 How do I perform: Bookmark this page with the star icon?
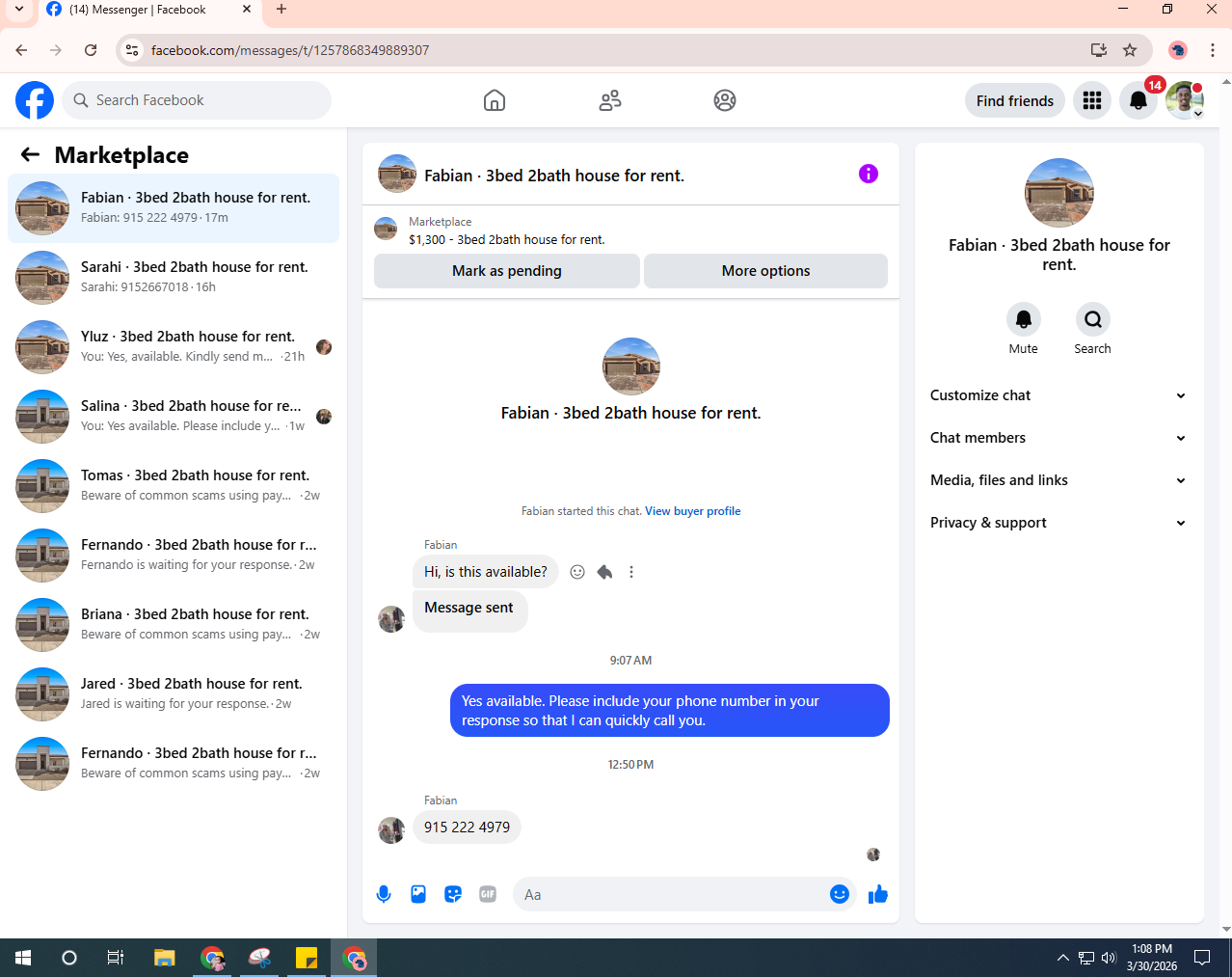(1130, 50)
